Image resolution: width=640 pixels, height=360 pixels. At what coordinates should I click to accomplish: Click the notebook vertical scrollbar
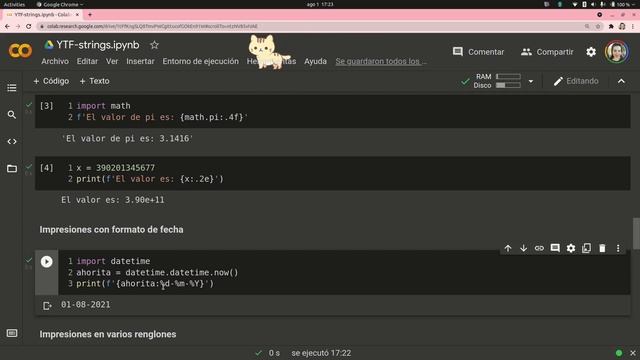coord(636,233)
